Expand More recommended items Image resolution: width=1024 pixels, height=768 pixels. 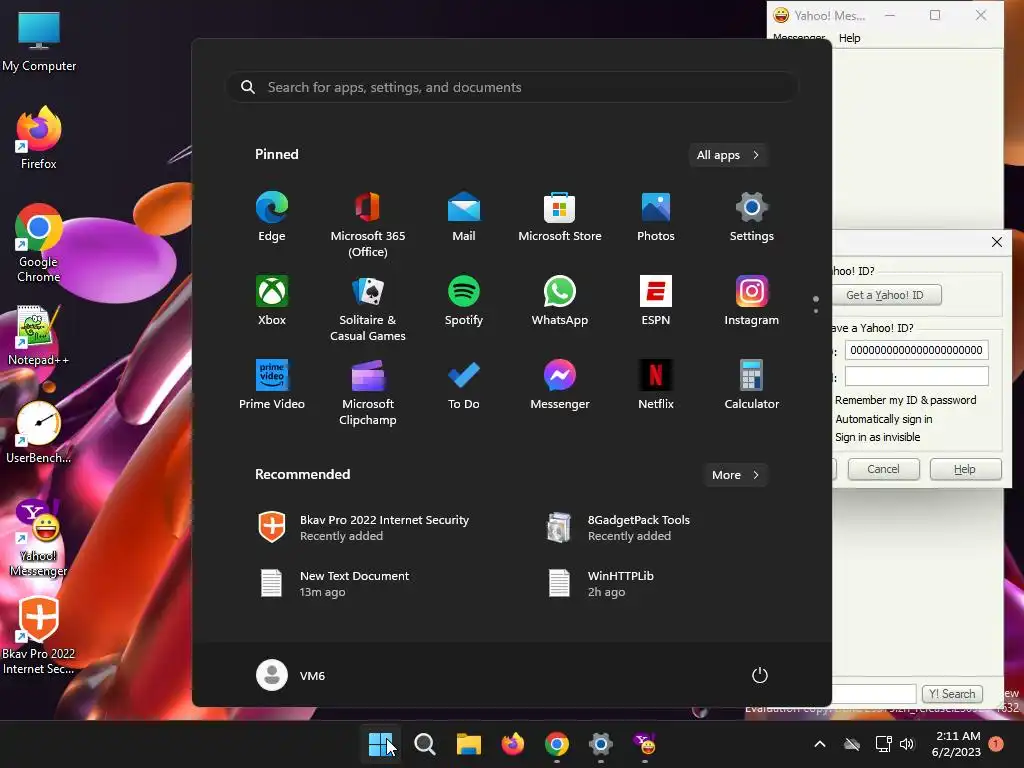tap(735, 475)
